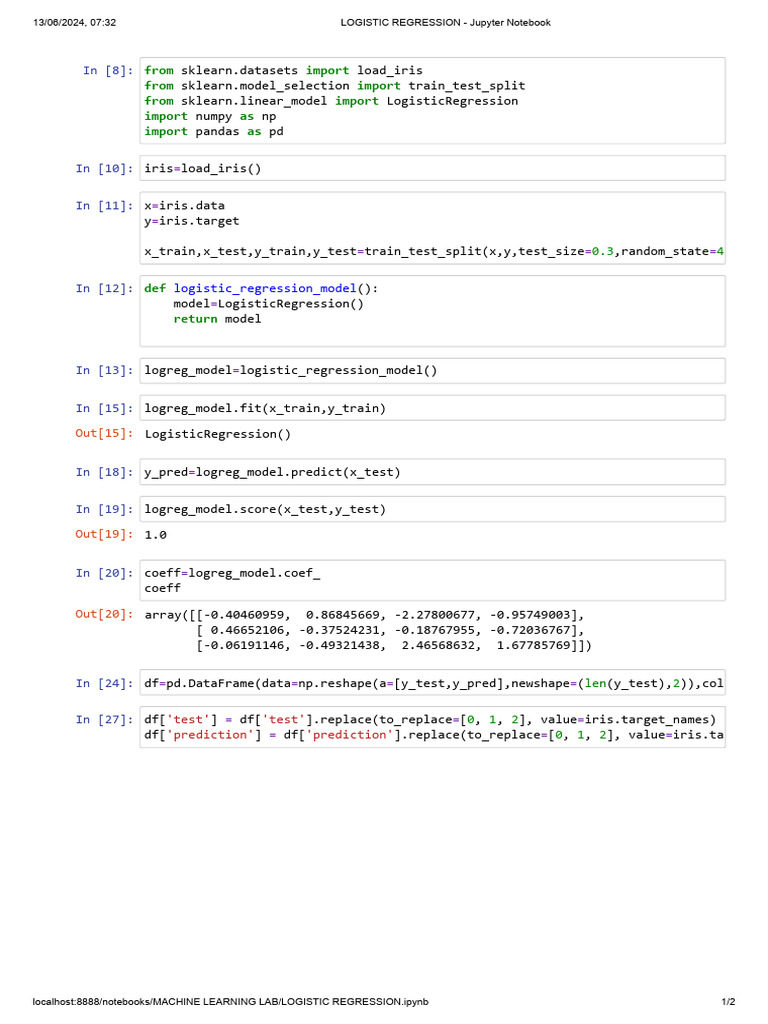The width and height of the screenshot is (768, 1024).
Task: Click the In [18] prompt label
Action: click(104, 472)
